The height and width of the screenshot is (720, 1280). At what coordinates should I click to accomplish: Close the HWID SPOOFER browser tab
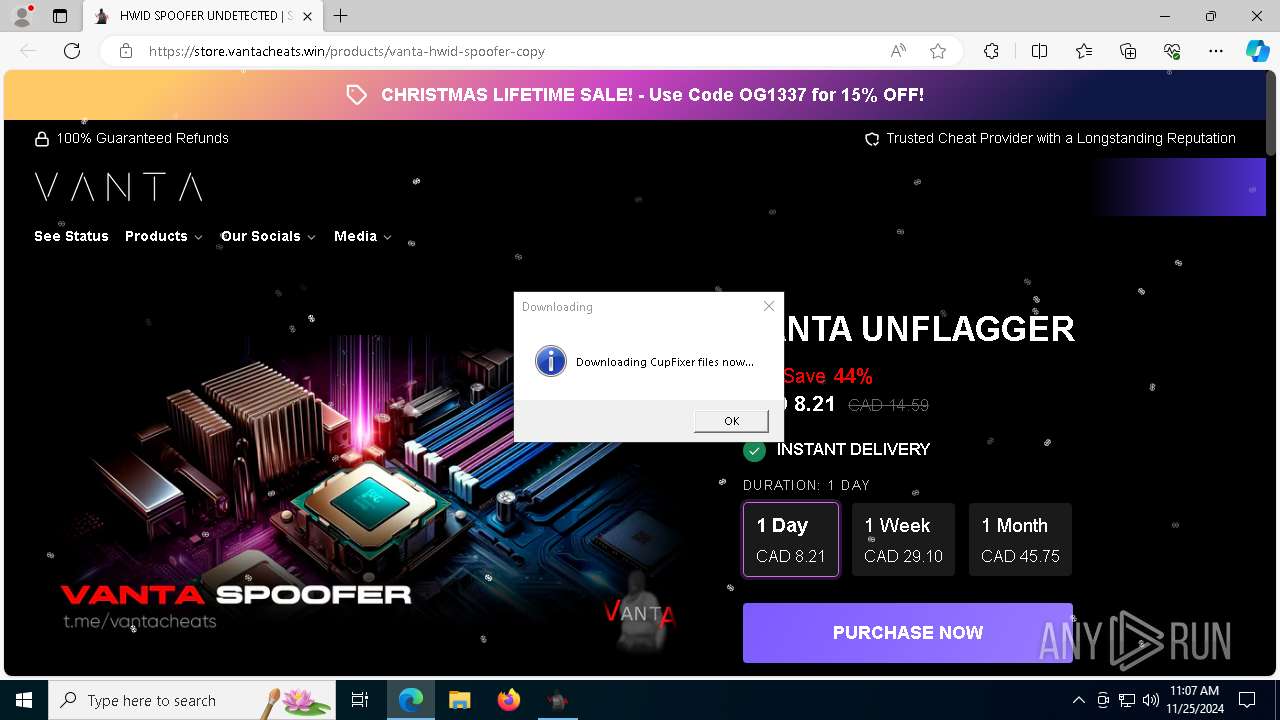coord(307,16)
